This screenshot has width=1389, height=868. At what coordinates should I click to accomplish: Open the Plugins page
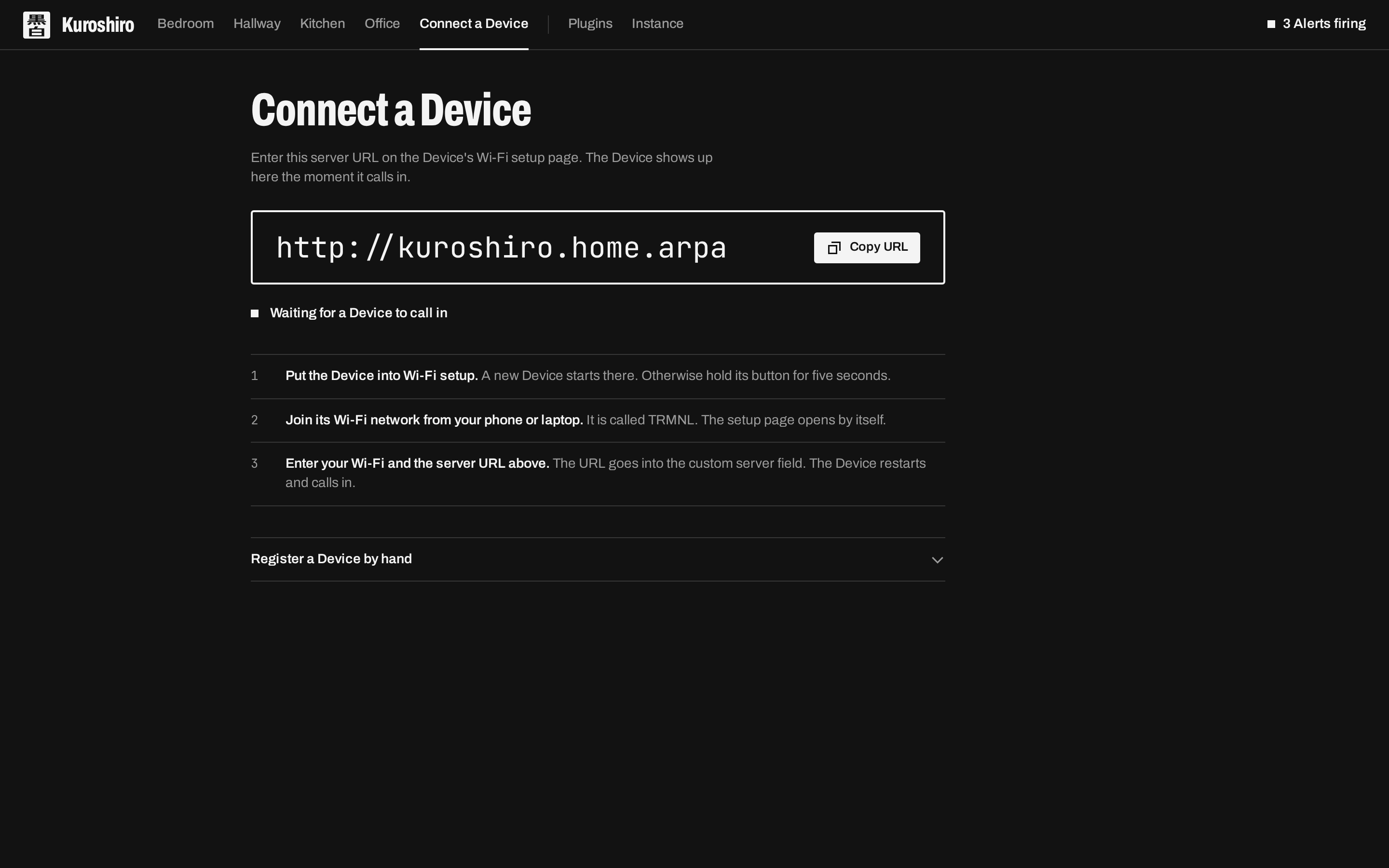(x=590, y=24)
